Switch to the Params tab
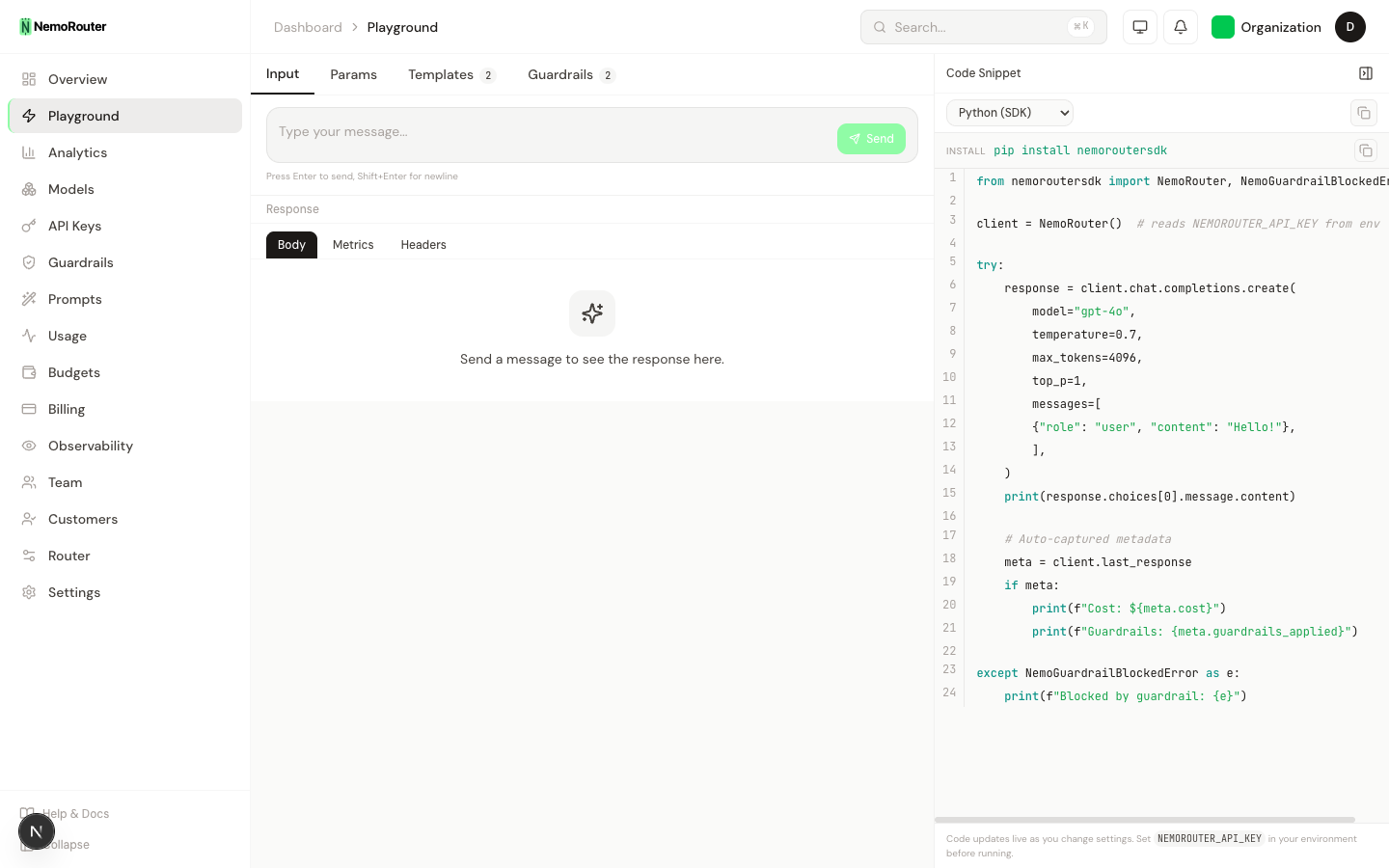 tap(353, 74)
